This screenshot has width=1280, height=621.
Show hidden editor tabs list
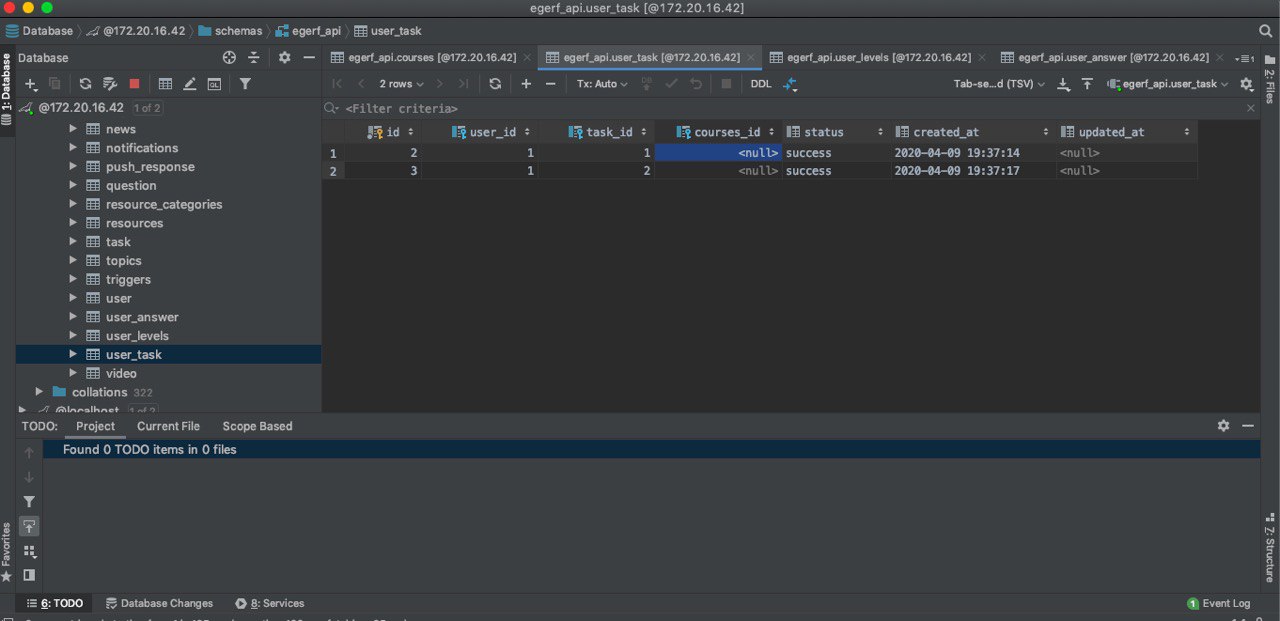[1245, 58]
